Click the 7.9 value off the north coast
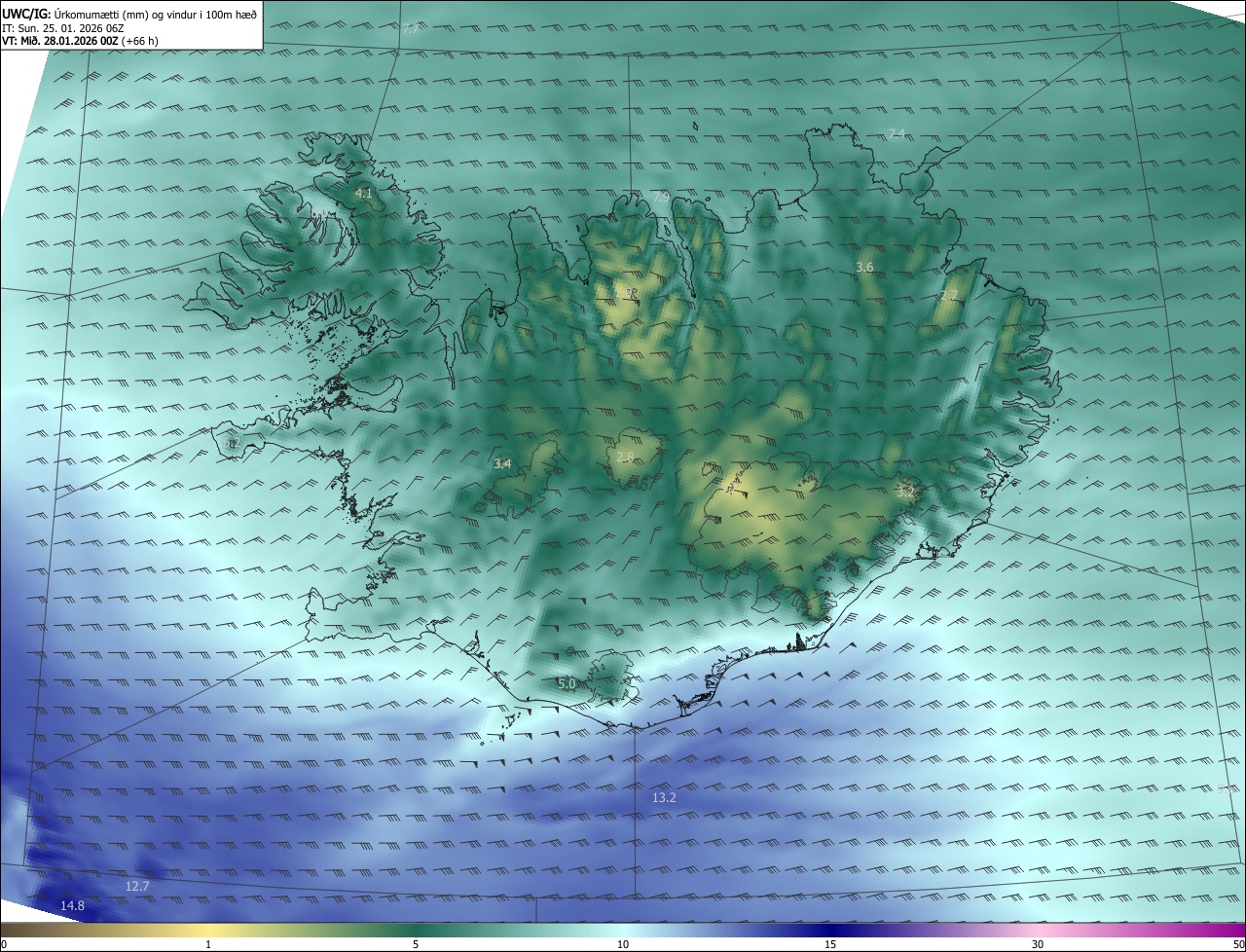This screenshot has height=952, width=1246. (x=660, y=197)
